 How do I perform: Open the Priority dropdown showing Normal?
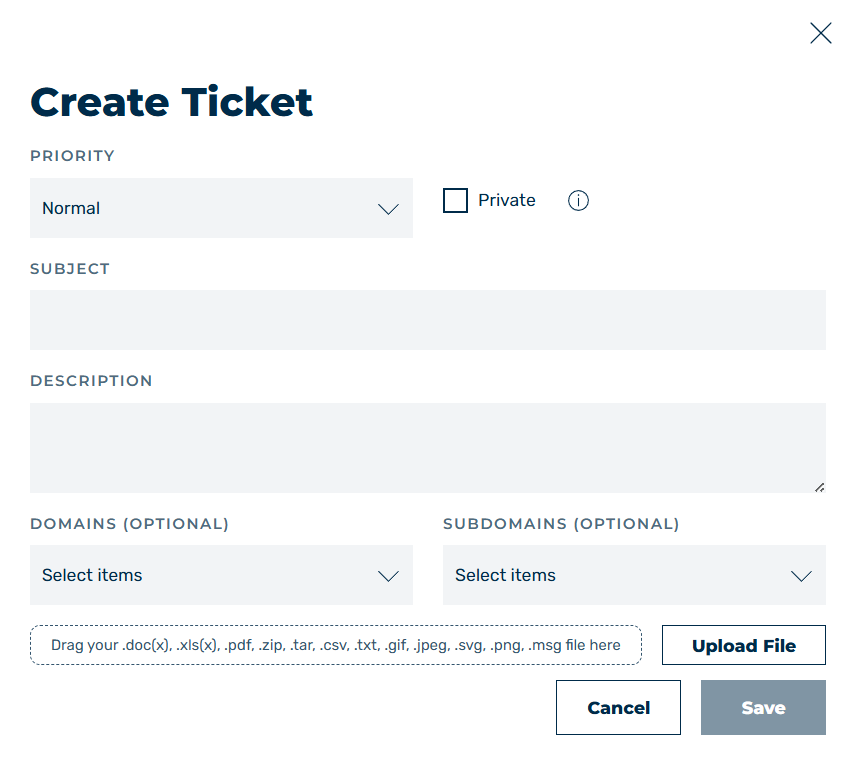pyautogui.click(x=221, y=208)
